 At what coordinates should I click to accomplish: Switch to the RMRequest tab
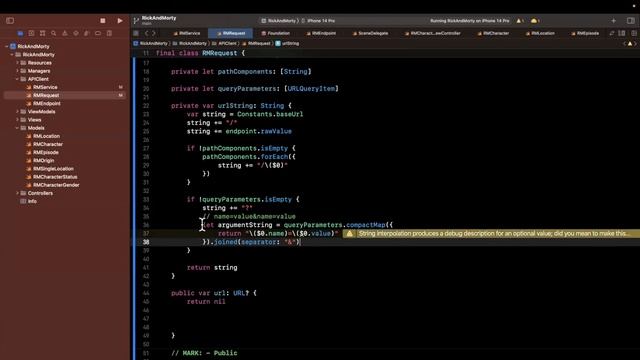coord(231,33)
